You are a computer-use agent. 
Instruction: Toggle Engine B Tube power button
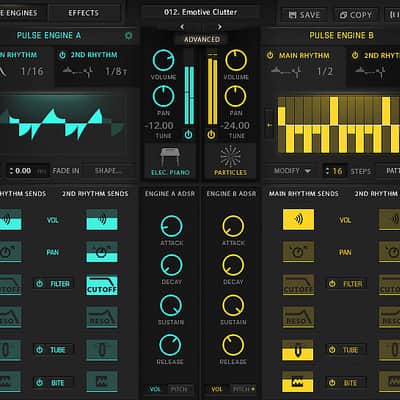(332, 350)
